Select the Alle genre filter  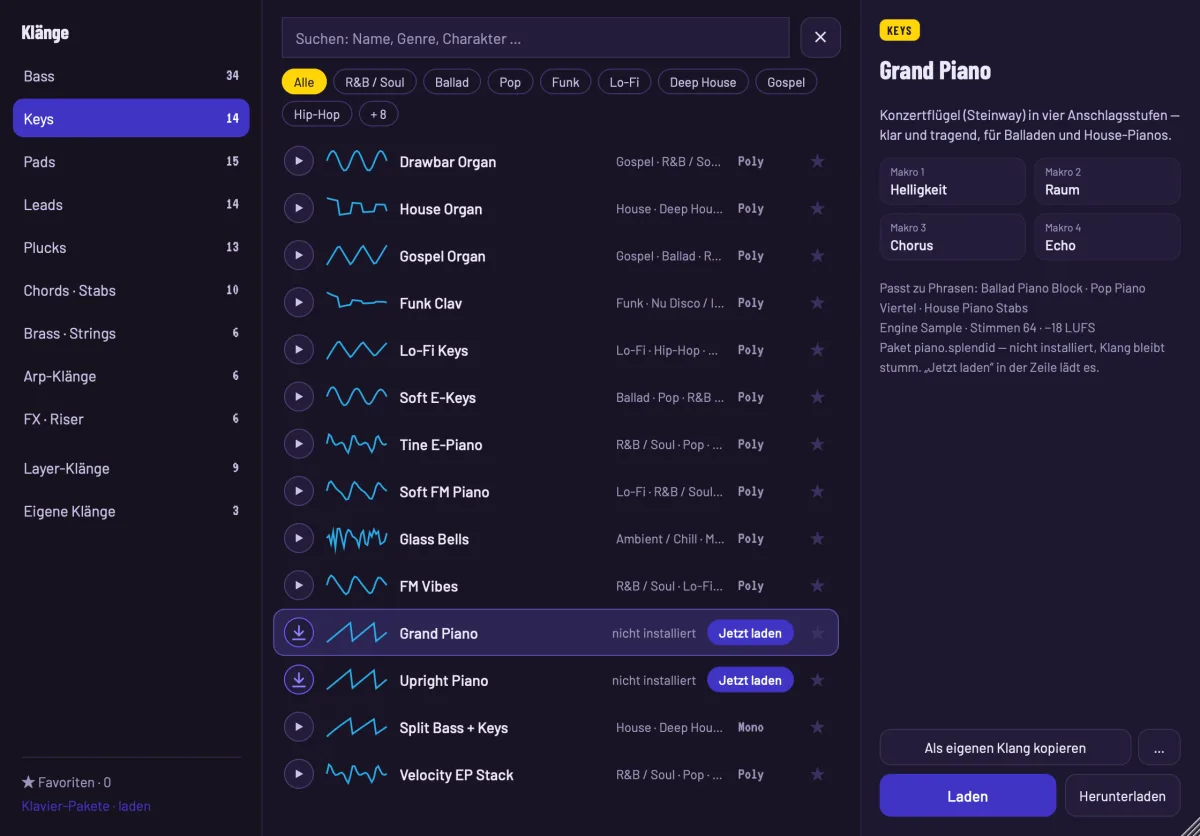(x=304, y=82)
